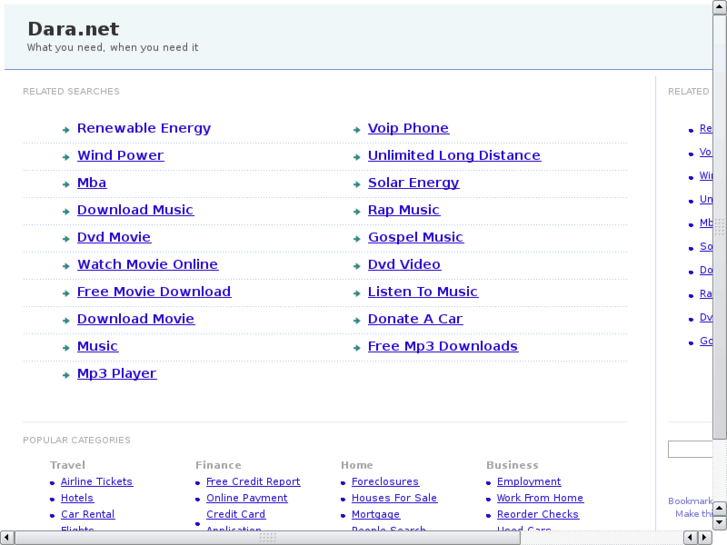Open the Mp3 Player link
This screenshot has width=727, height=545.
click(116, 374)
